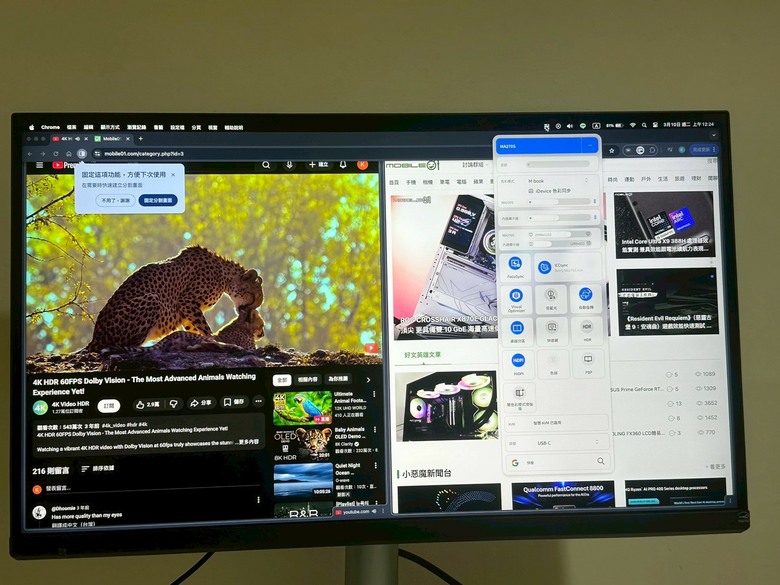
Task: Open Ultimate Animal Footage macaw thumbnail
Action: 302,407
